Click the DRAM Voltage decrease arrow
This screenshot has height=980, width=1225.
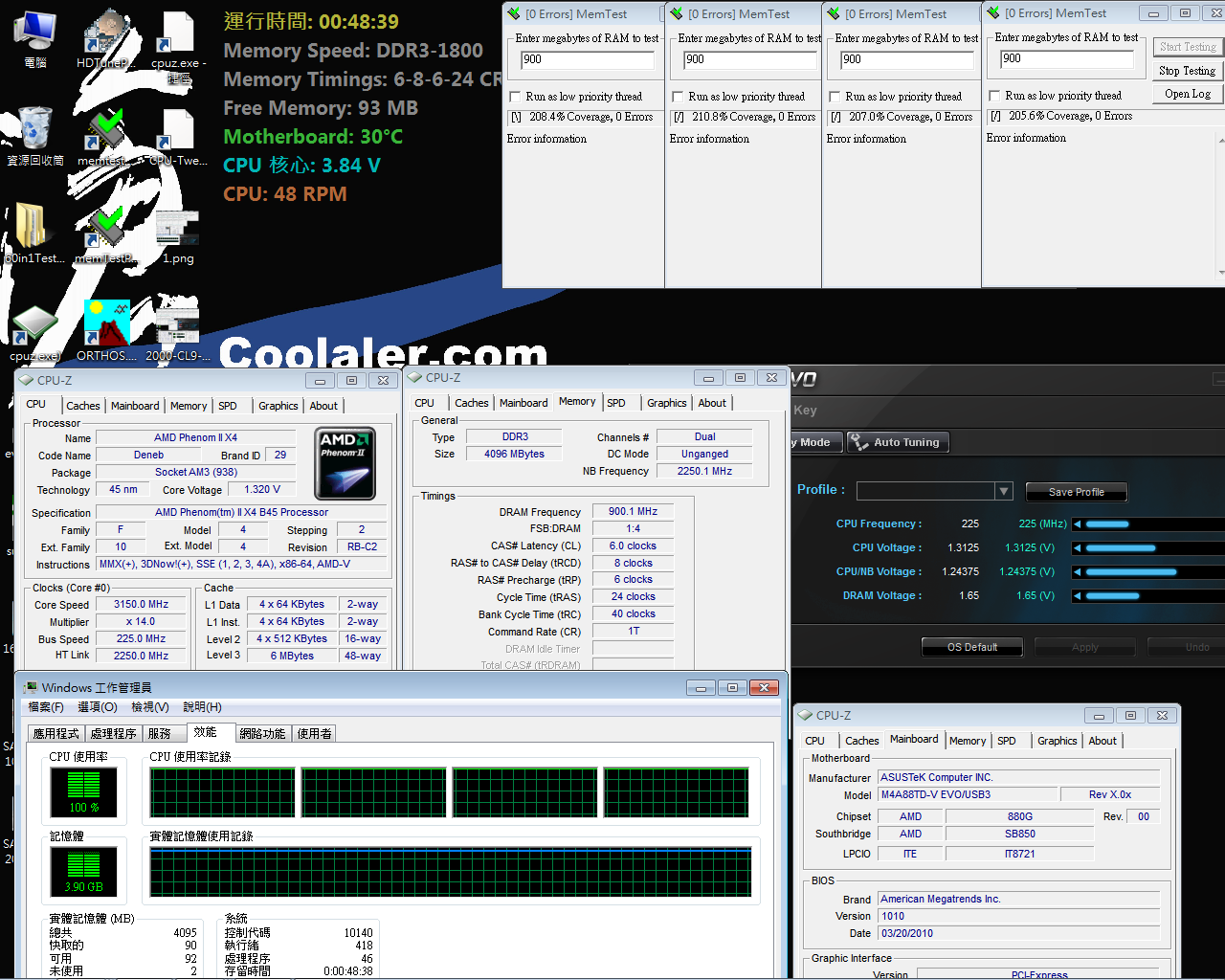pyautogui.click(x=1077, y=596)
